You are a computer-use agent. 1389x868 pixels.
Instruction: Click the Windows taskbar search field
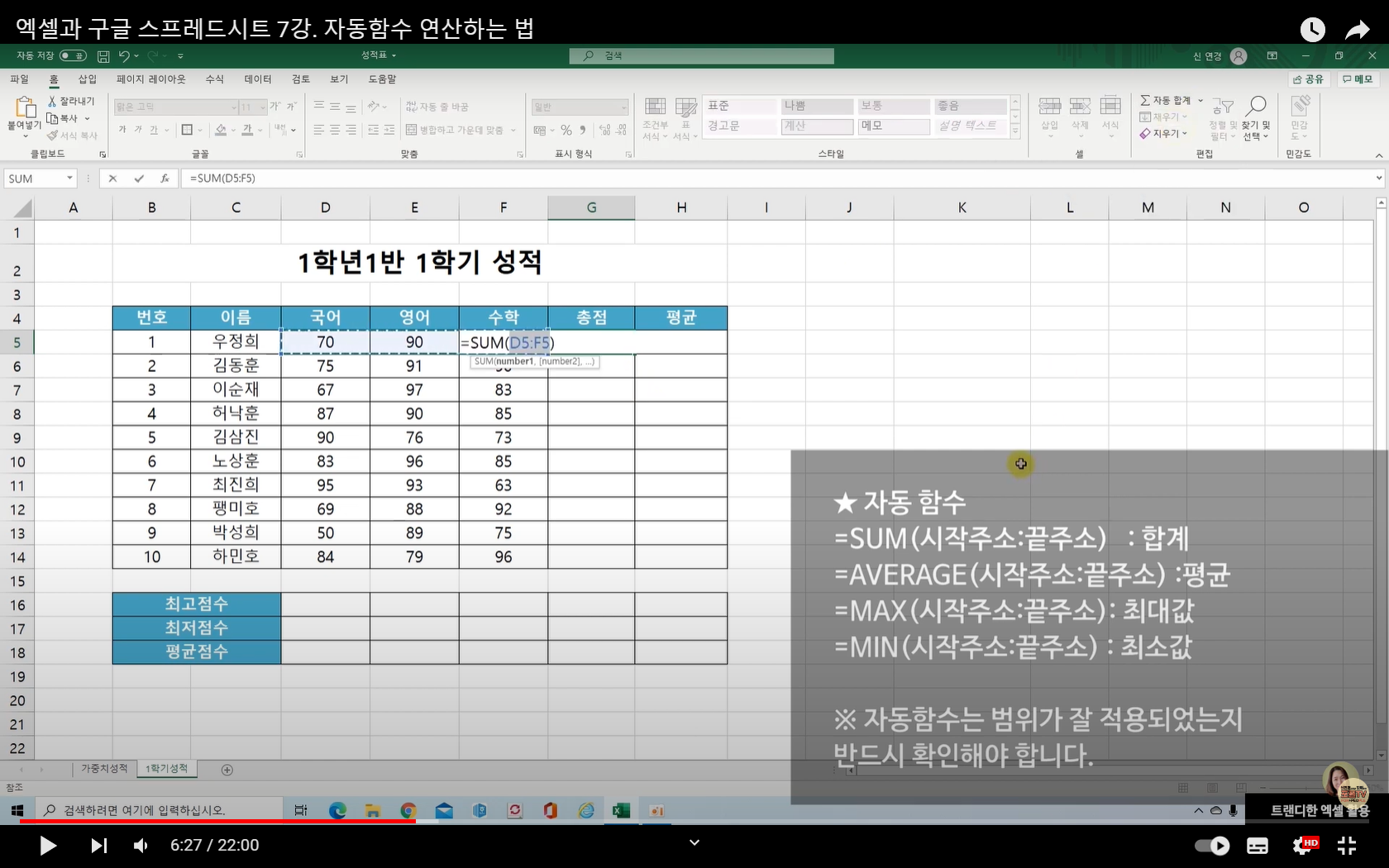point(159,811)
